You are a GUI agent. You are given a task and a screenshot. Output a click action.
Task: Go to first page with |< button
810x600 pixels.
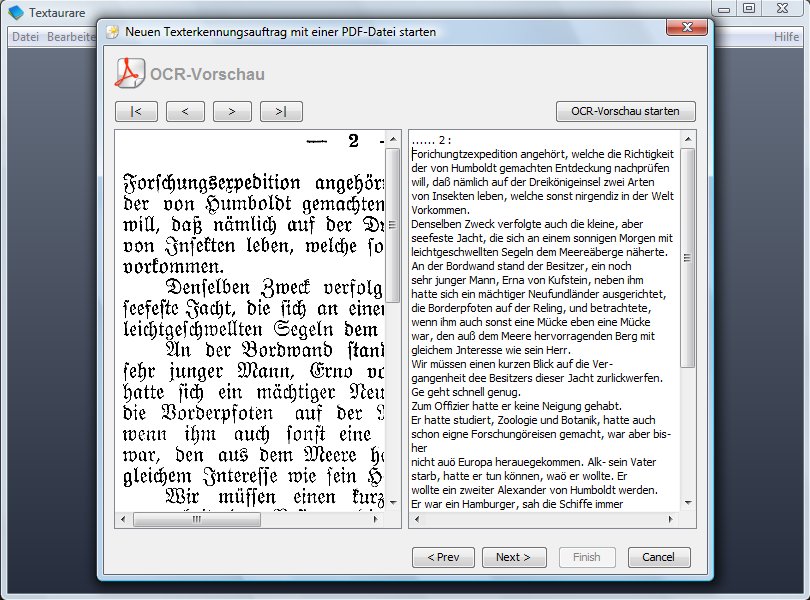pyautogui.click(x=136, y=111)
